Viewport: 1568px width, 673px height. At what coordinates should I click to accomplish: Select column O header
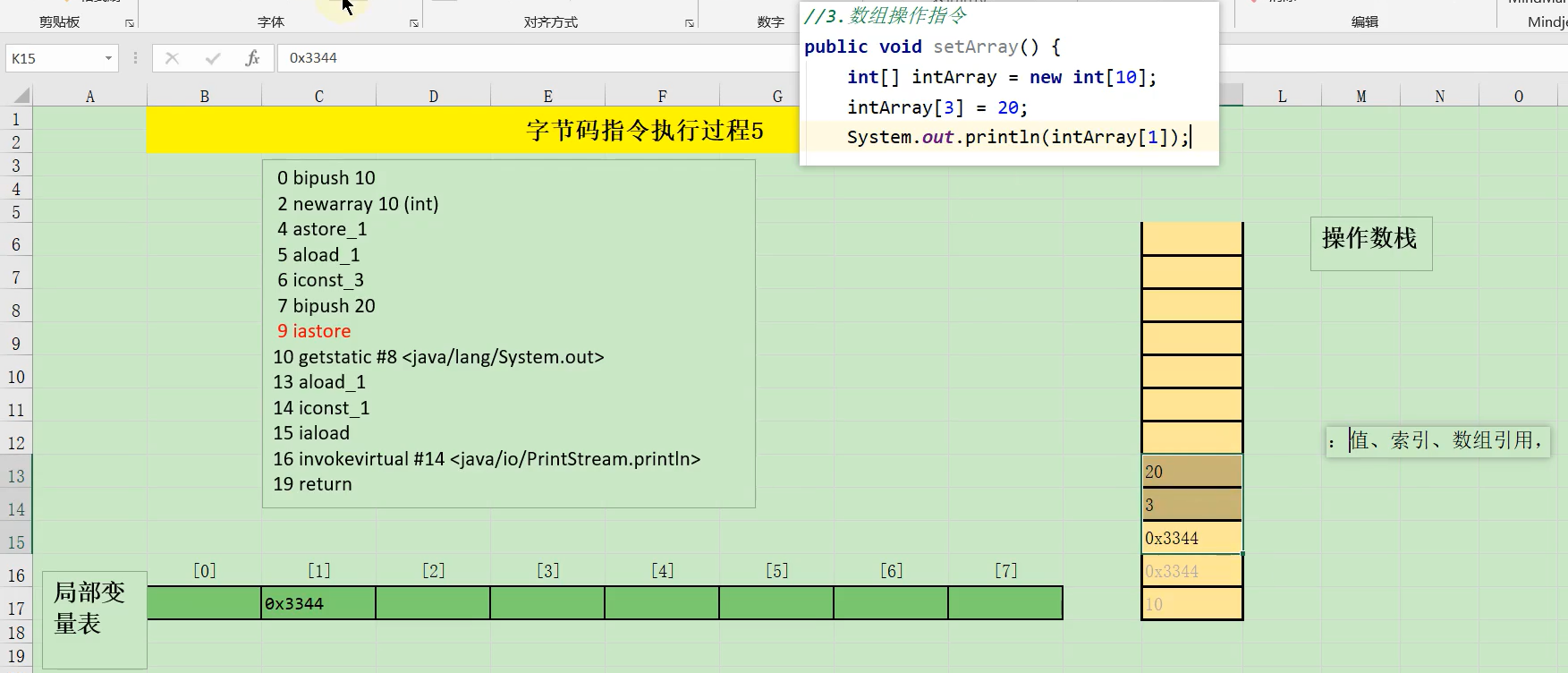pyautogui.click(x=1519, y=97)
